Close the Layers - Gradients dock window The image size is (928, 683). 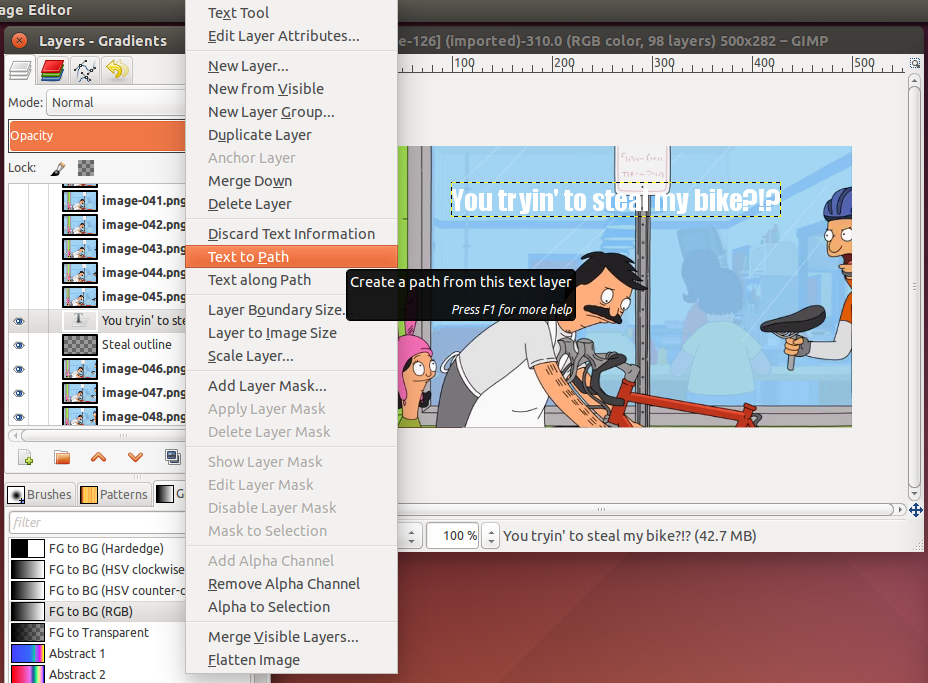pos(20,40)
